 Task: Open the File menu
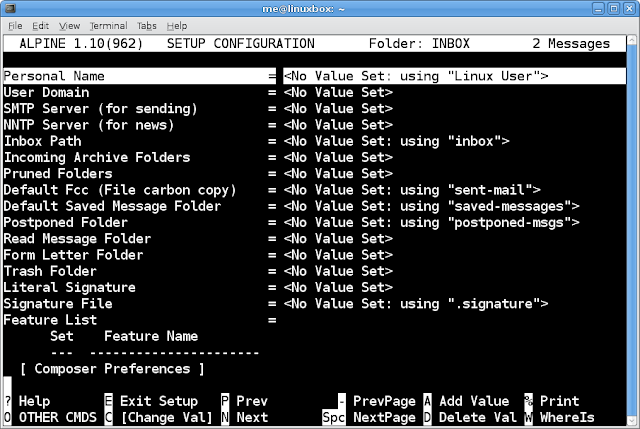(x=15, y=26)
